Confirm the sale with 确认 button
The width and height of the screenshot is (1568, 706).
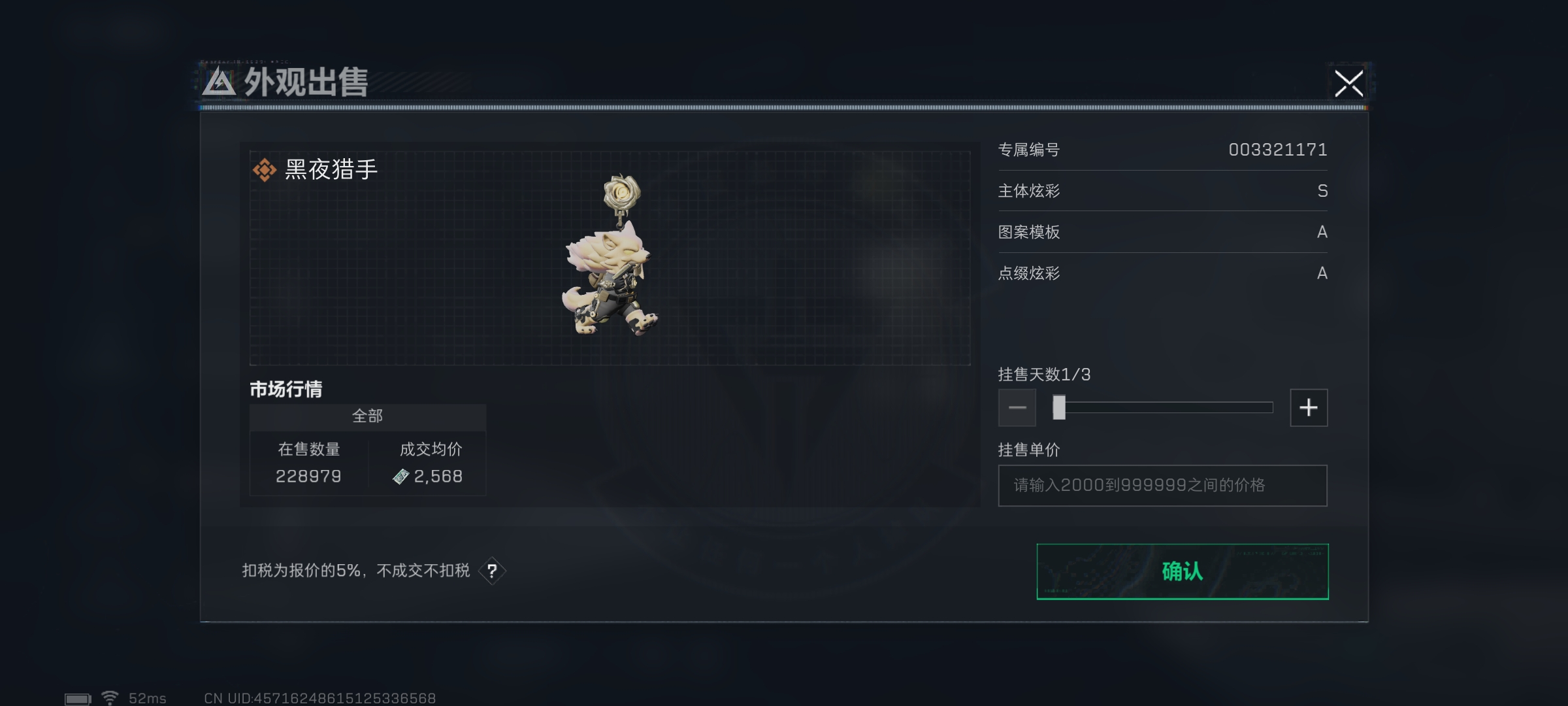point(1183,571)
